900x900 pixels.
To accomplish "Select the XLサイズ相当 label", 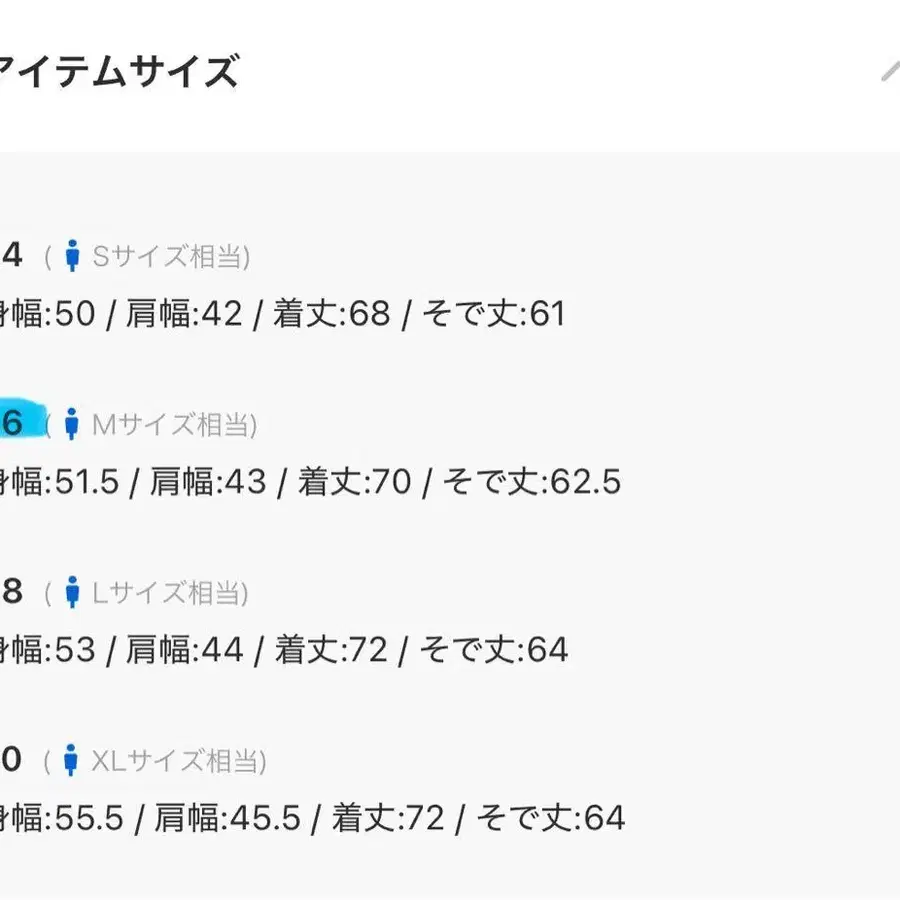I will pyautogui.click(x=178, y=761).
